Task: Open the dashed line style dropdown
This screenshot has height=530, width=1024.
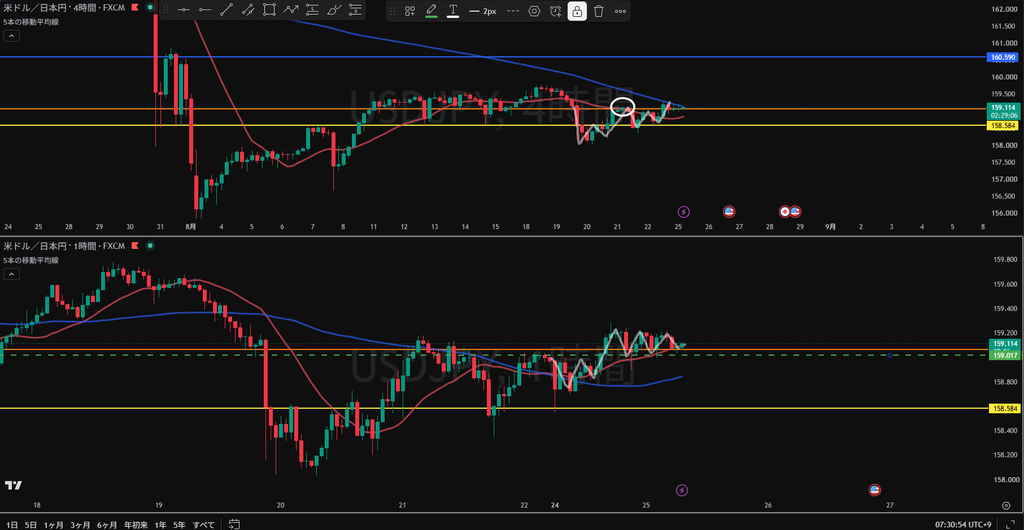Action: 513,11
